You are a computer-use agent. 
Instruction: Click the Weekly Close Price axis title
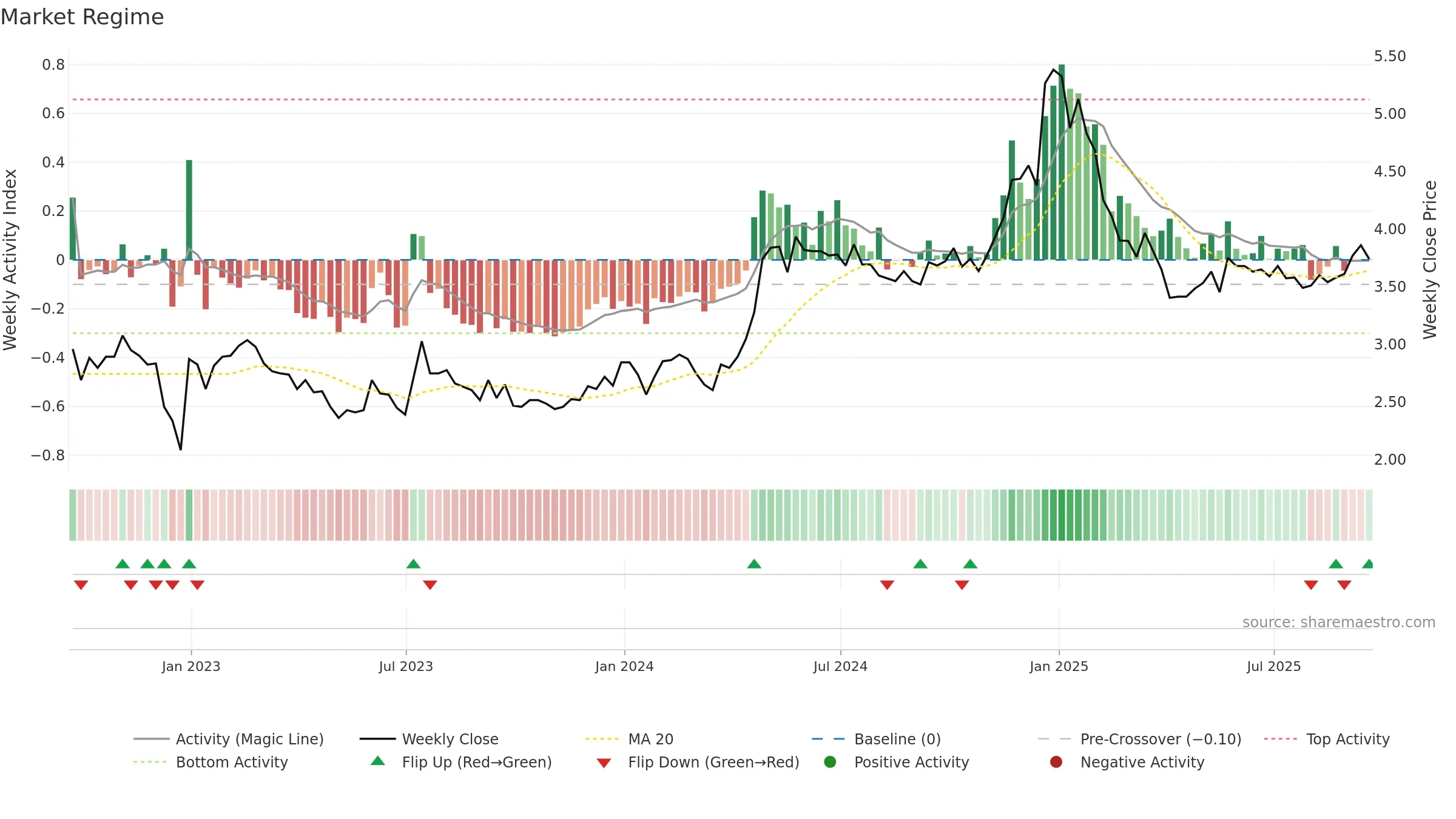tap(1430, 260)
